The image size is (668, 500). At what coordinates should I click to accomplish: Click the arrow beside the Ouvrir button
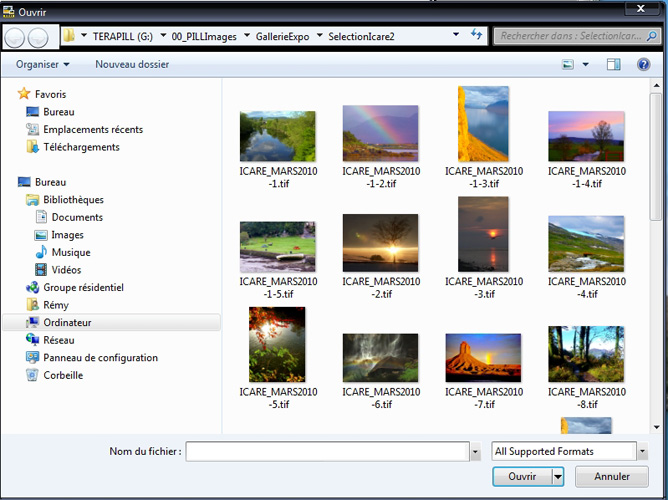pyautogui.click(x=558, y=477)
